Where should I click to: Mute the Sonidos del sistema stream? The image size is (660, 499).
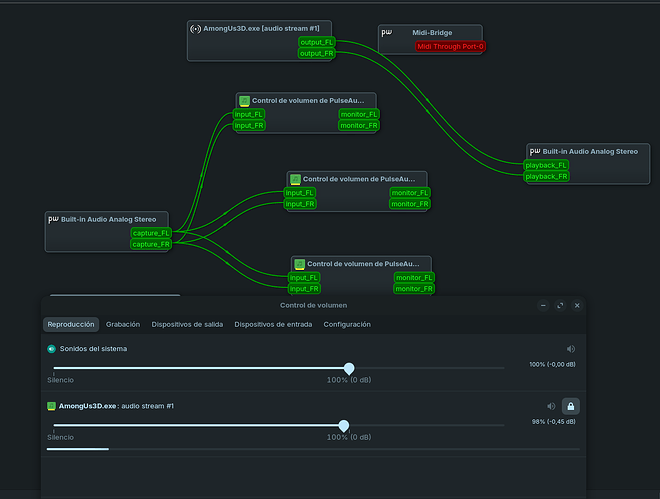tap(571, 349)
